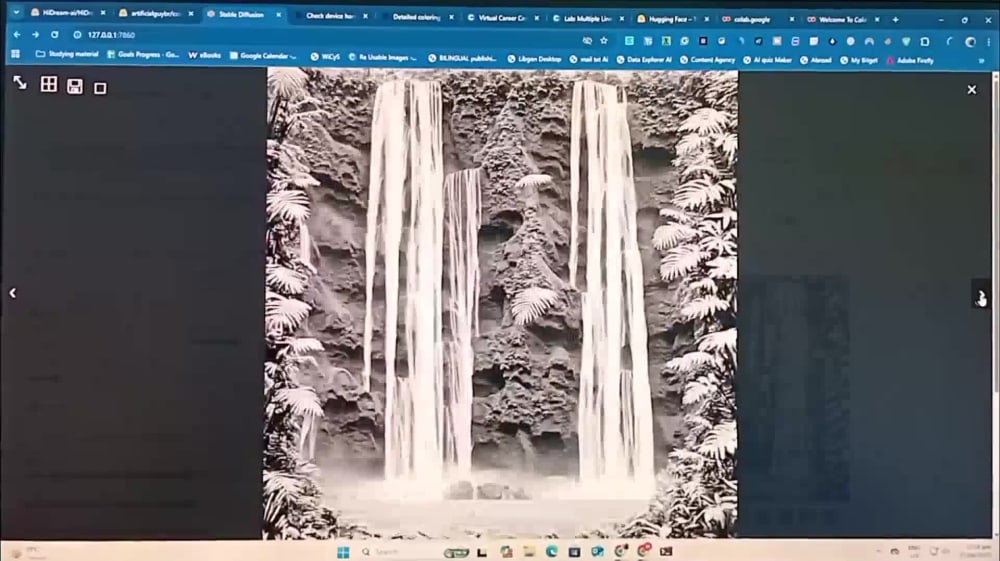1000x561 pixels.
Task: Open the Content Agency bookmark
Action: pyautogui.click(x=707, y=60)
